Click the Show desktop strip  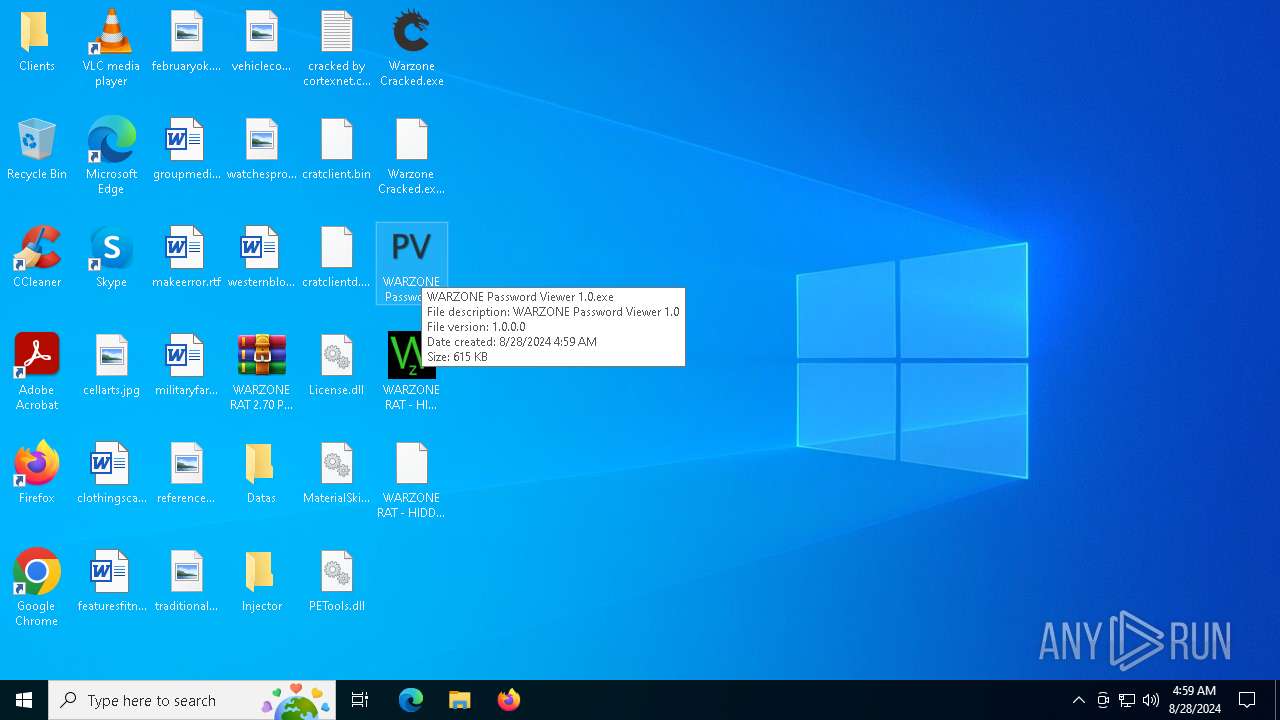1276,700
